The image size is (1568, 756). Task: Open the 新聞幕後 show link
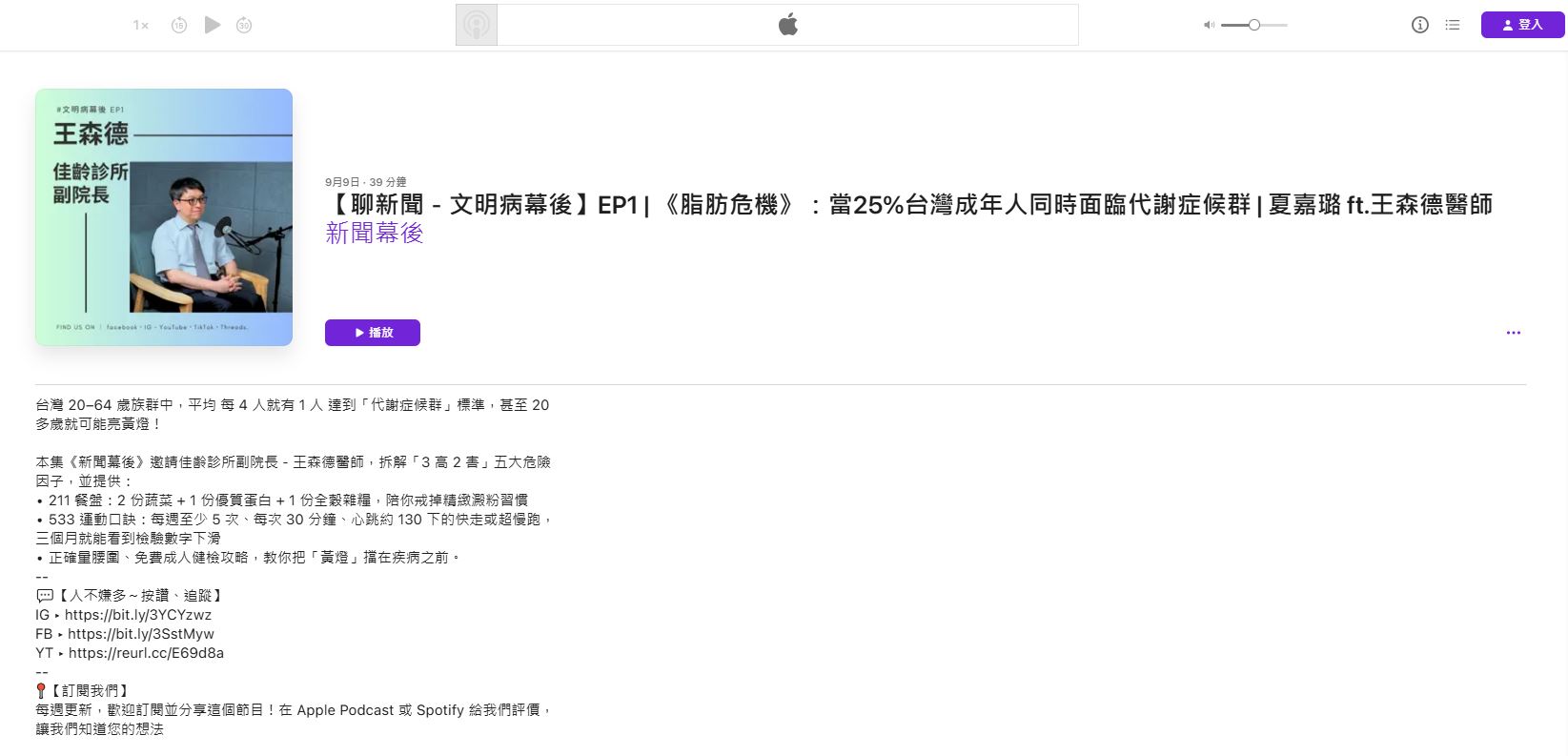375,234
